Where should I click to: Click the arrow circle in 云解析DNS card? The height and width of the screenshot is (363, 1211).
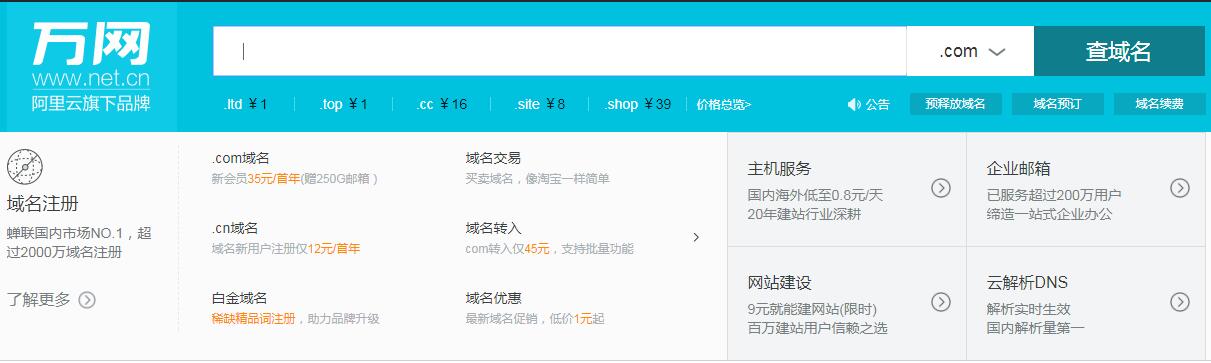point(1180,301)
